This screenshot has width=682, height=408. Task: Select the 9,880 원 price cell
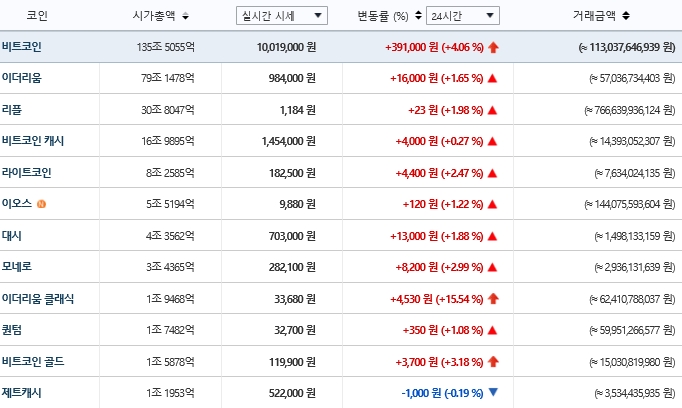pos(298,204)
